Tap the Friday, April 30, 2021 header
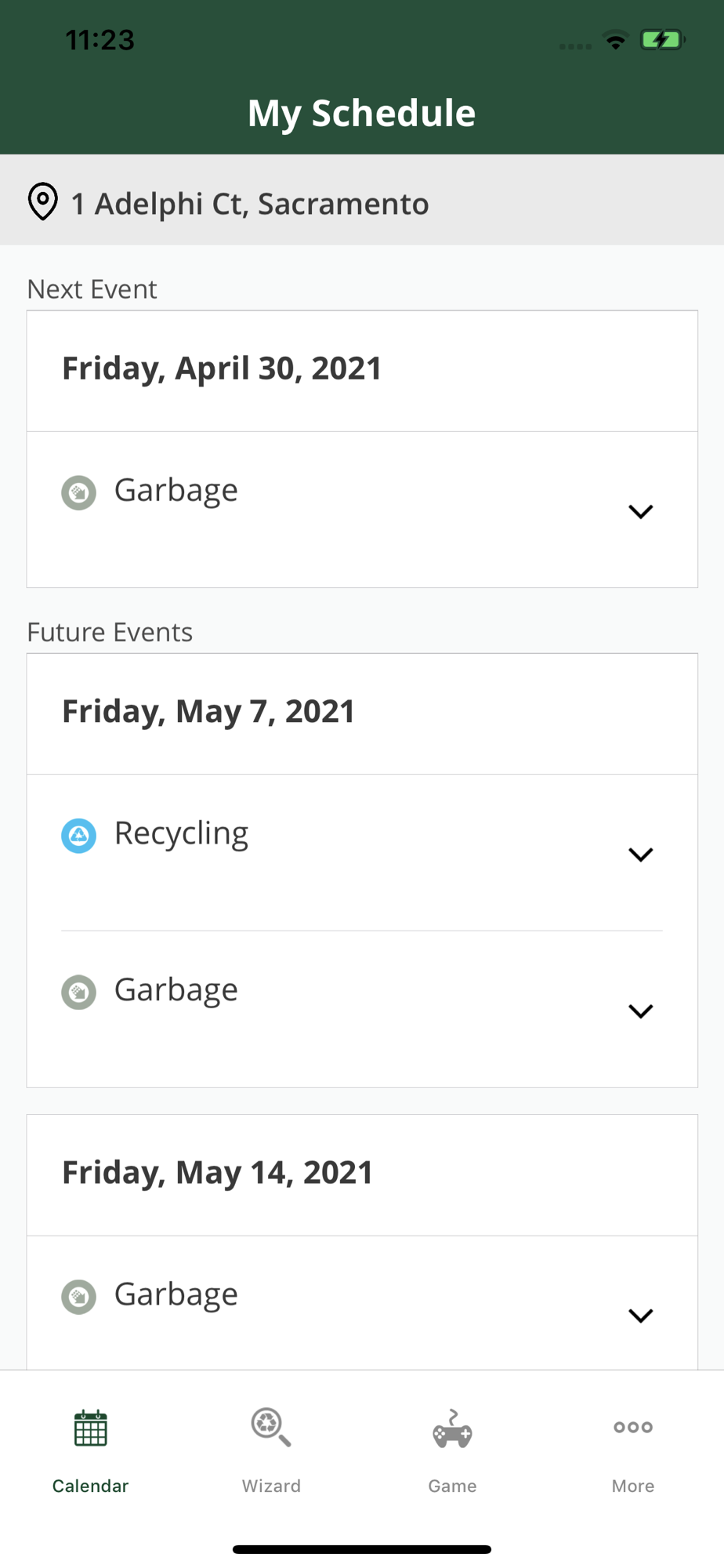 point(222,368)
